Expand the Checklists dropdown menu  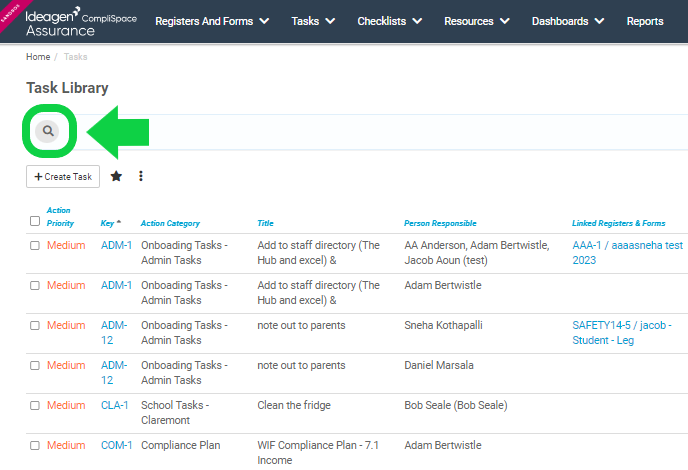tap(390, 21)
